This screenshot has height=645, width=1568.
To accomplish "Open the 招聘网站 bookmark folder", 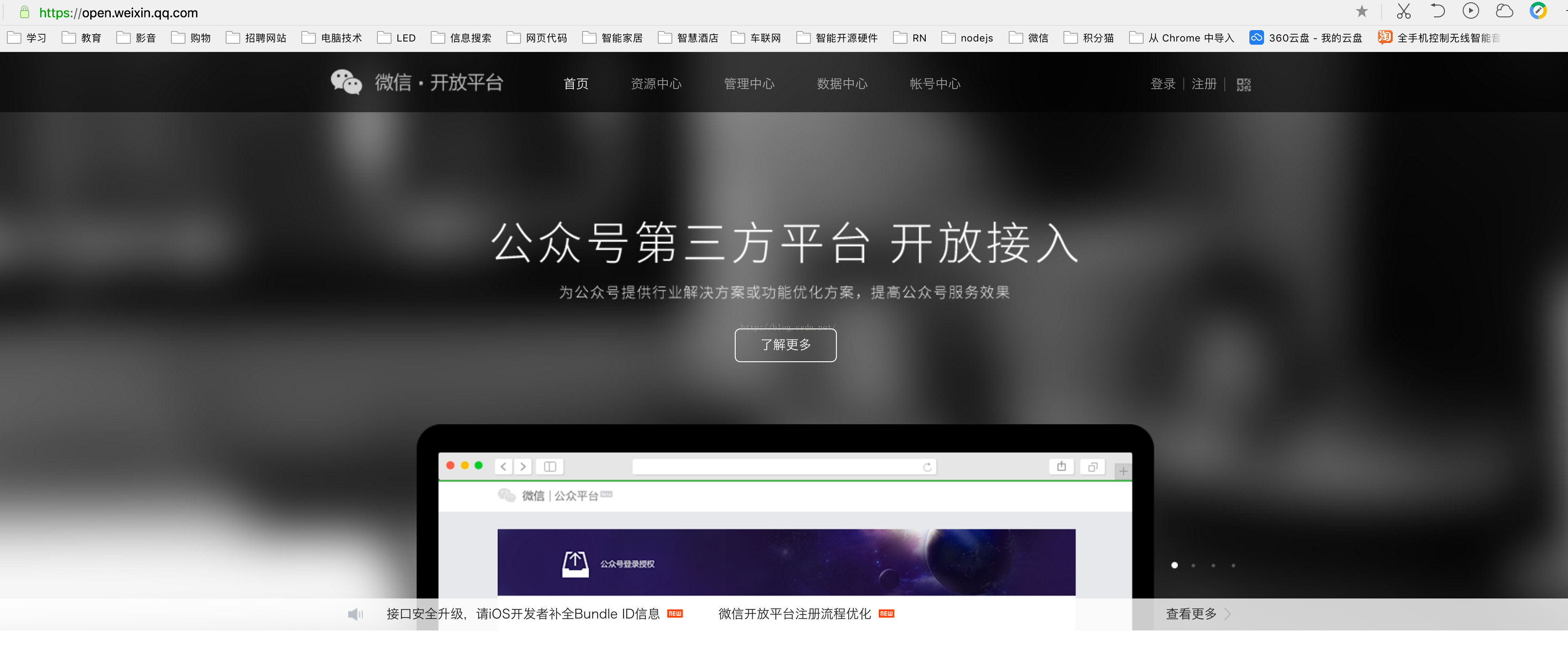I will [256, 38].
